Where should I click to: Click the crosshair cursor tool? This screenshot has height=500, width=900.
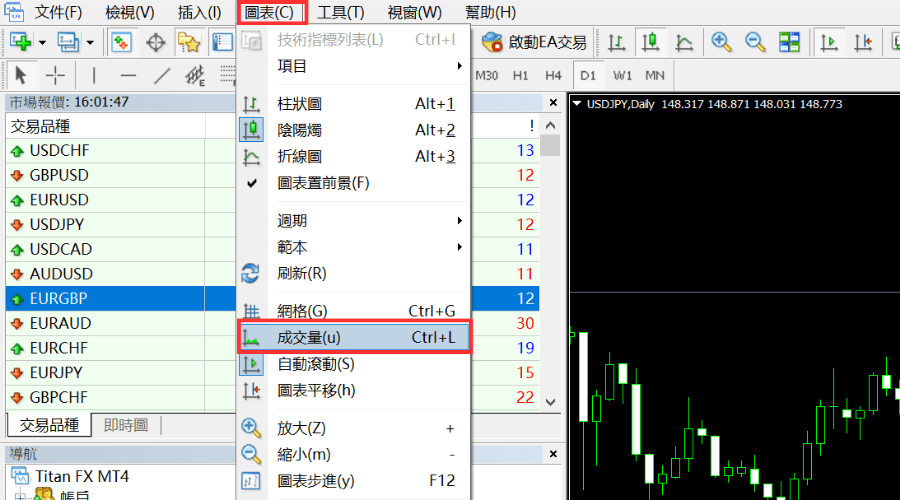tap(56, 75)
